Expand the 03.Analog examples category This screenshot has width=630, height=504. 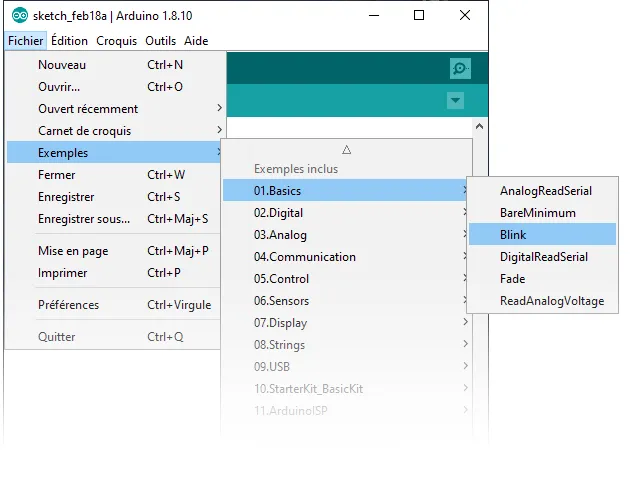click(x=346, y=235)
